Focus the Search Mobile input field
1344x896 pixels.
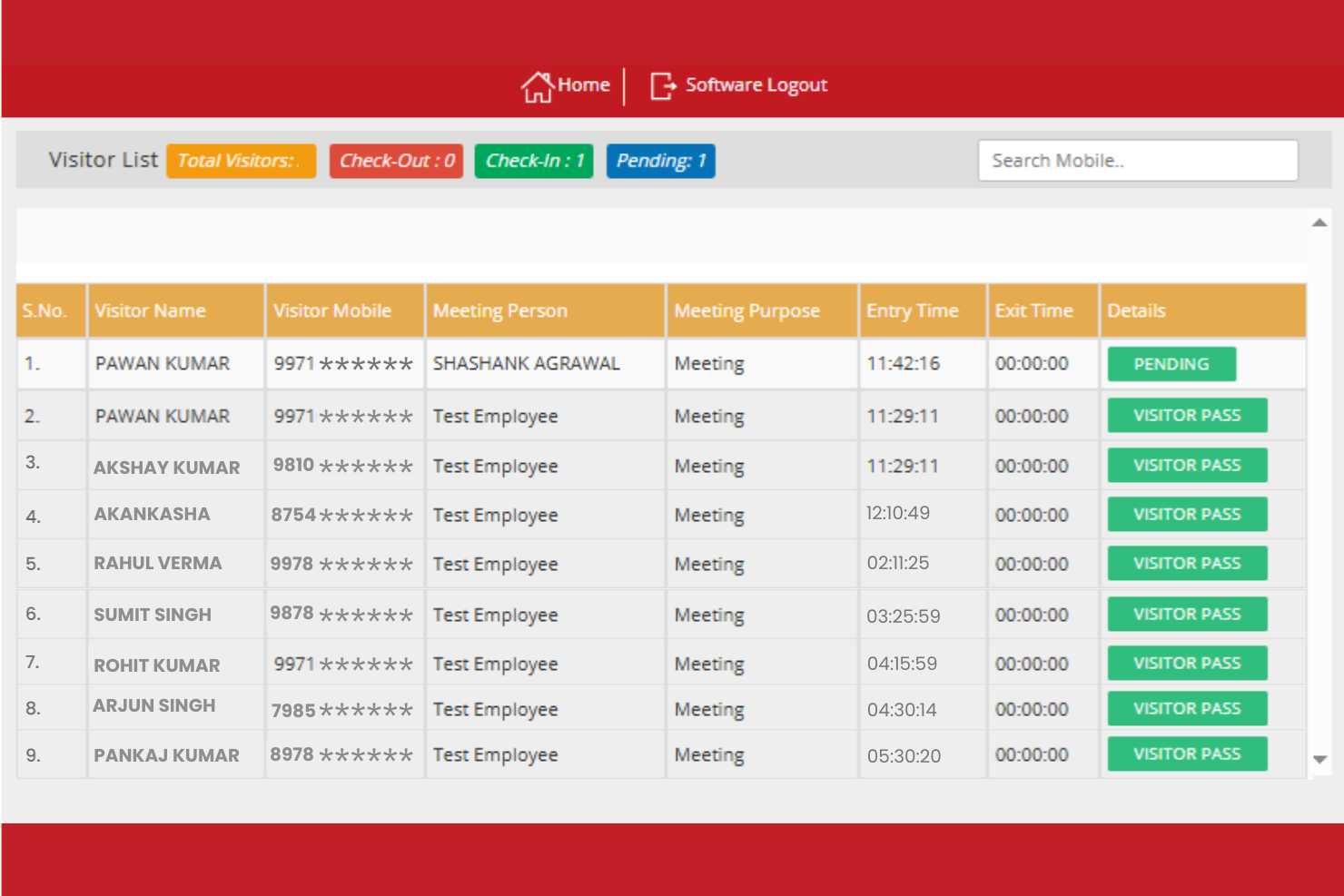pyautogui.click(x=1138, y=161)
